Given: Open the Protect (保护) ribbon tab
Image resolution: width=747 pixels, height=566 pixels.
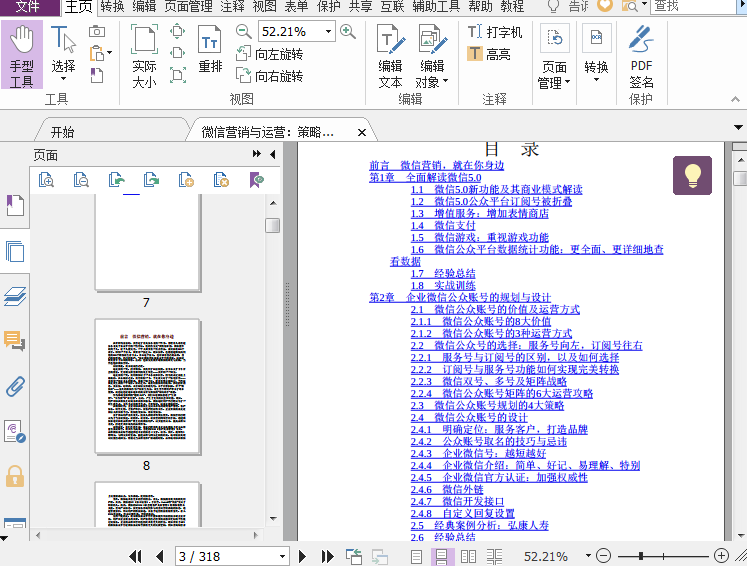Looking at the screenshot, I should 329,6.
